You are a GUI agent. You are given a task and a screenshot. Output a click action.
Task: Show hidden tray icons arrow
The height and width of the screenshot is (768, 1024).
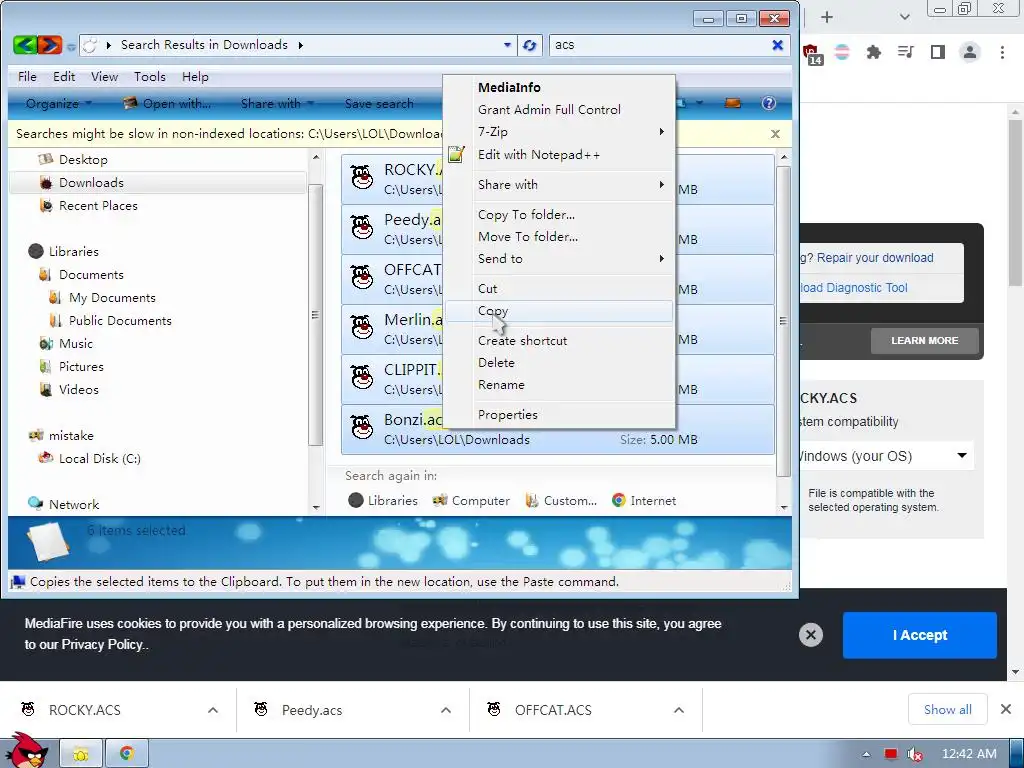[x=866, y=754]
